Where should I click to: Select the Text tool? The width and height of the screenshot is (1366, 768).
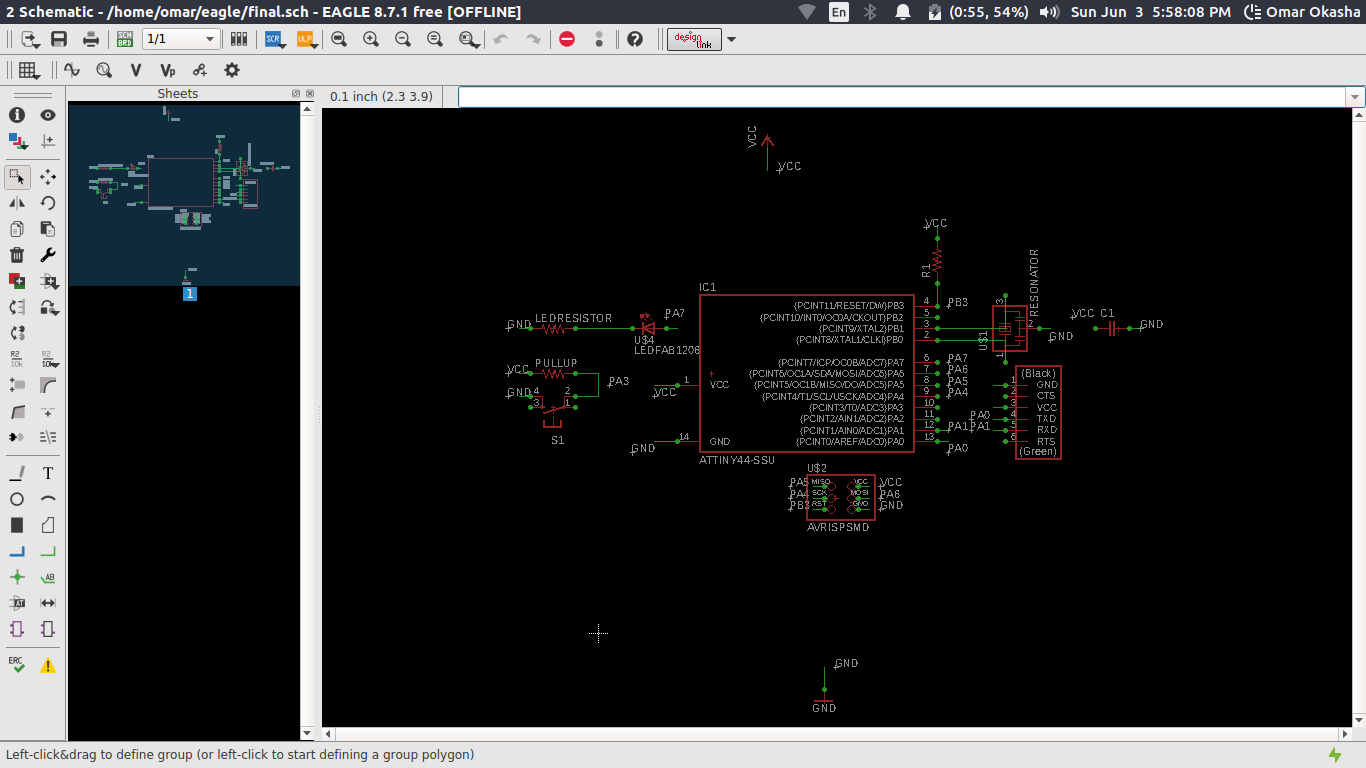(48, 473)
